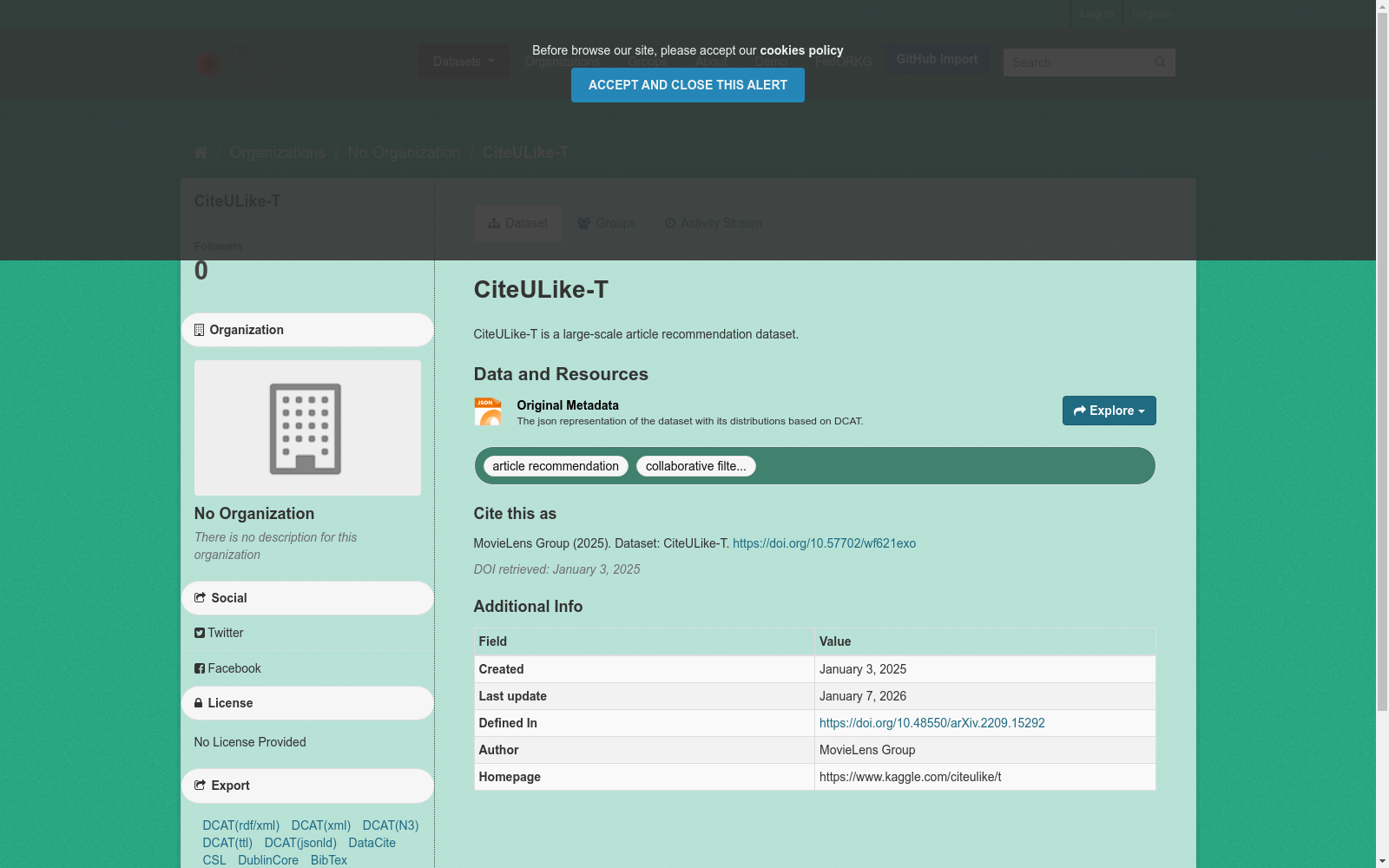The image size is (1389, 868).
Task: Export as DublinCore
Action: click(x=268, y=860)
